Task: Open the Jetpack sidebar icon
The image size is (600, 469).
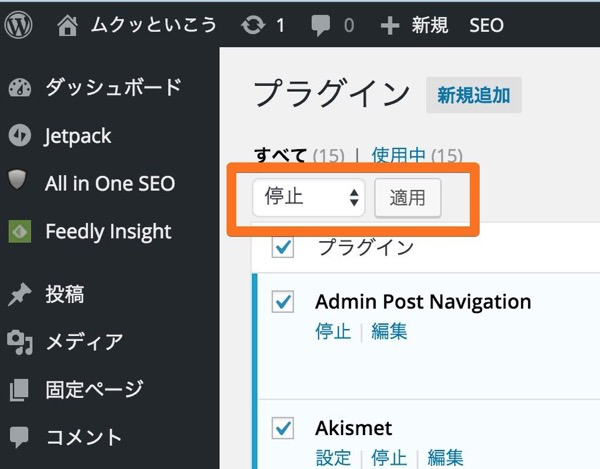Action: (x=20, y=135)
